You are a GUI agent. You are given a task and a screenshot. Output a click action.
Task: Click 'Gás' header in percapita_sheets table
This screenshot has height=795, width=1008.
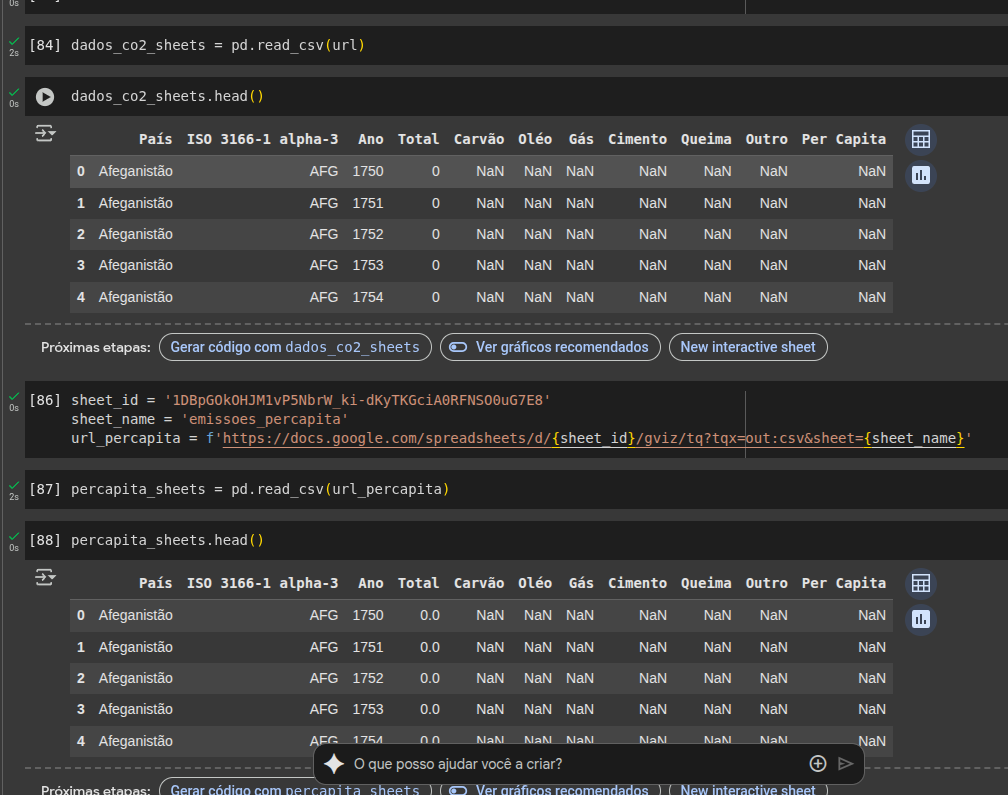(x=581, y=583)
